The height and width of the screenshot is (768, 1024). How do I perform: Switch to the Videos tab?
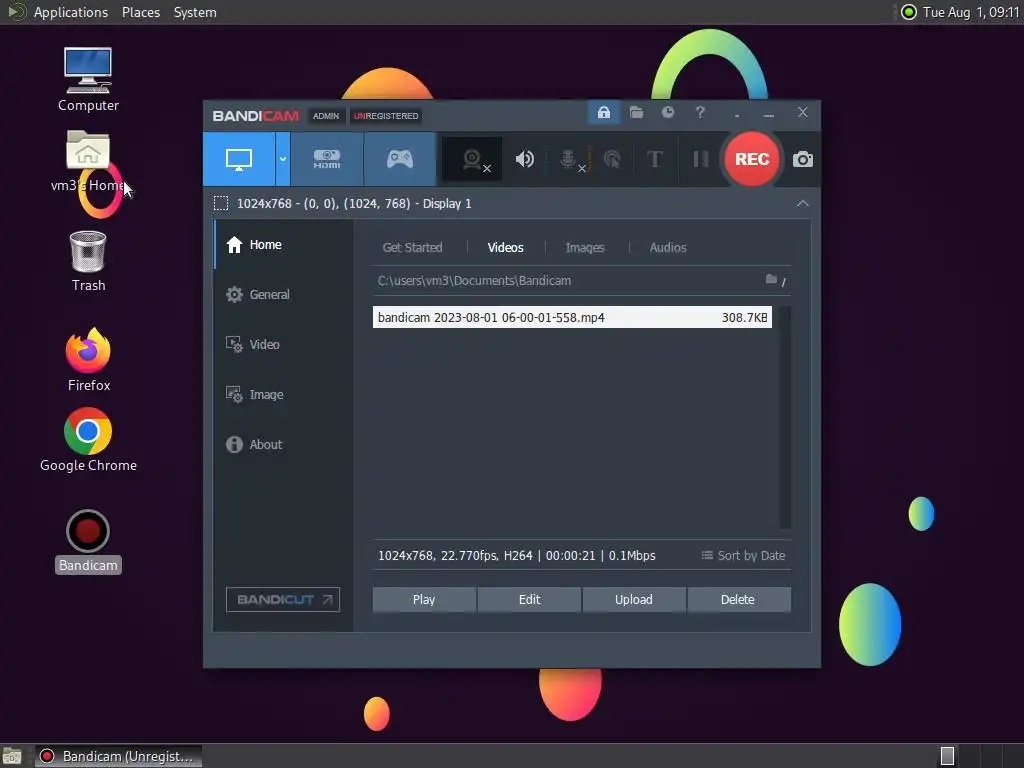505,248
